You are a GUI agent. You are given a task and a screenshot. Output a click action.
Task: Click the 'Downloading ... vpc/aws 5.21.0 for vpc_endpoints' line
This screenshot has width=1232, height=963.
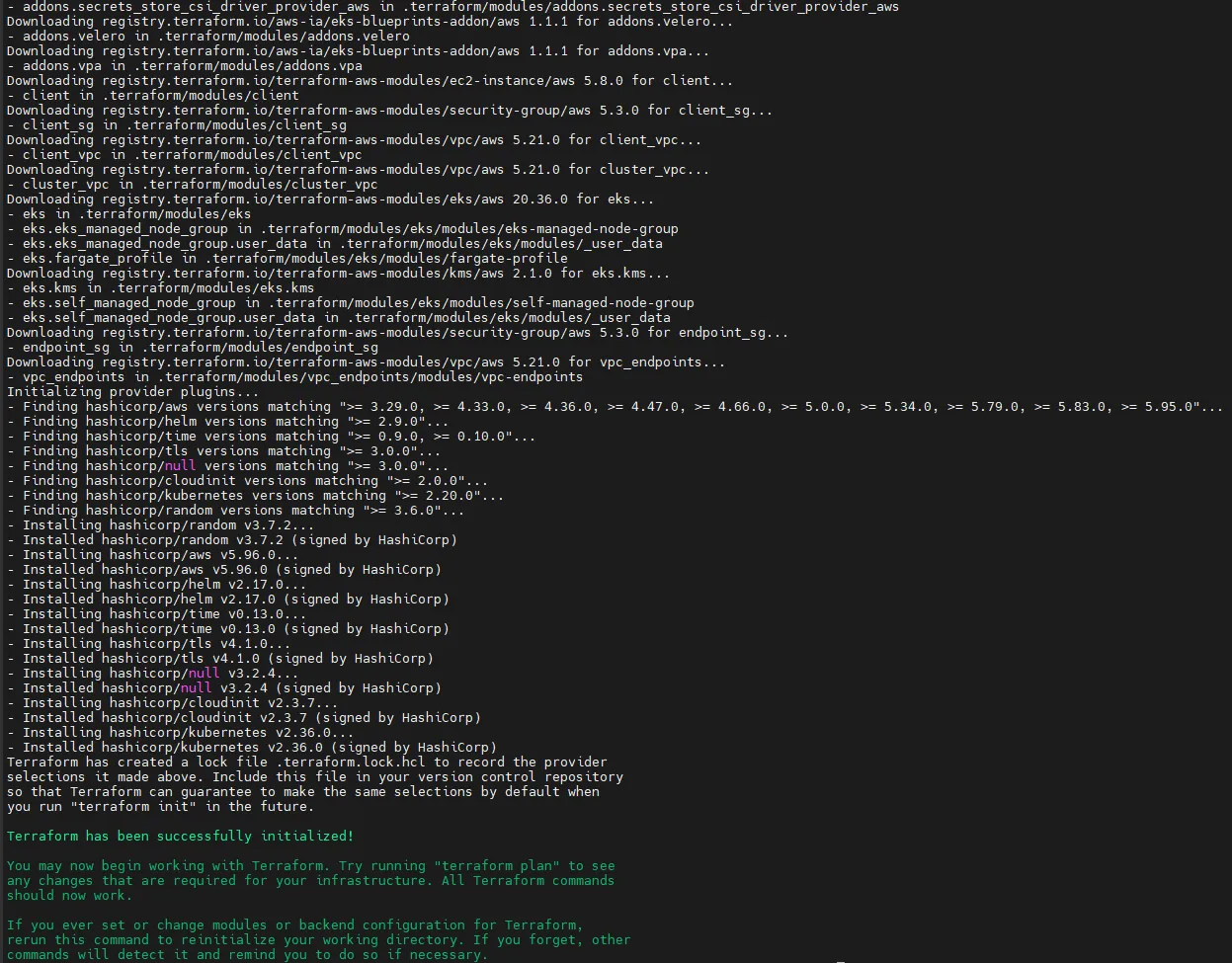click(x=367, y=362)
